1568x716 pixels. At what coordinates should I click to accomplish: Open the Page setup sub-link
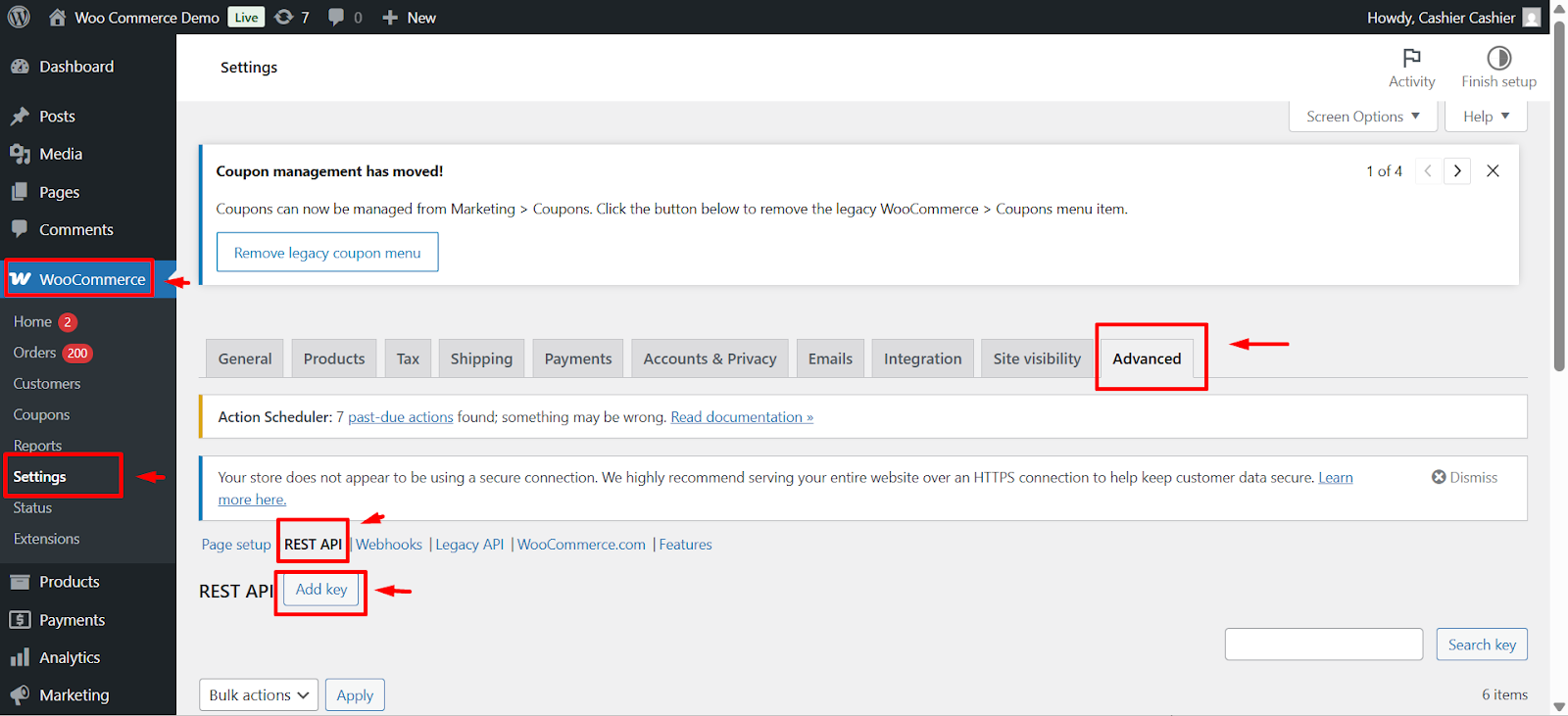click(x=236, y=545)
